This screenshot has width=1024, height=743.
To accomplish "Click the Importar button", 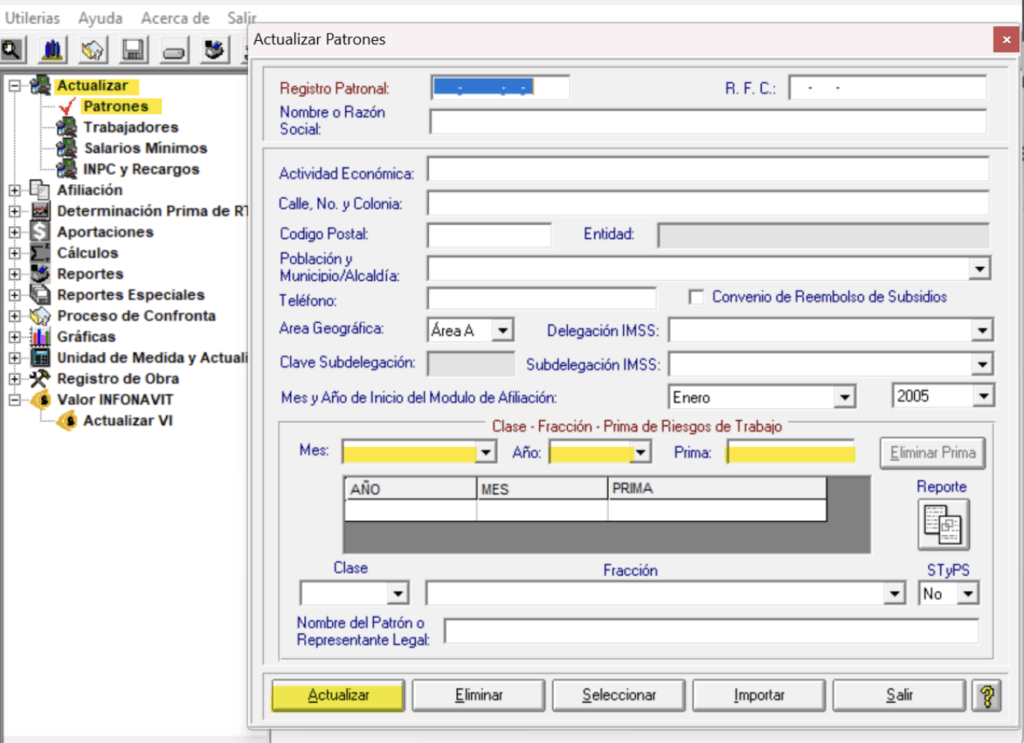I will click(759, 695).
